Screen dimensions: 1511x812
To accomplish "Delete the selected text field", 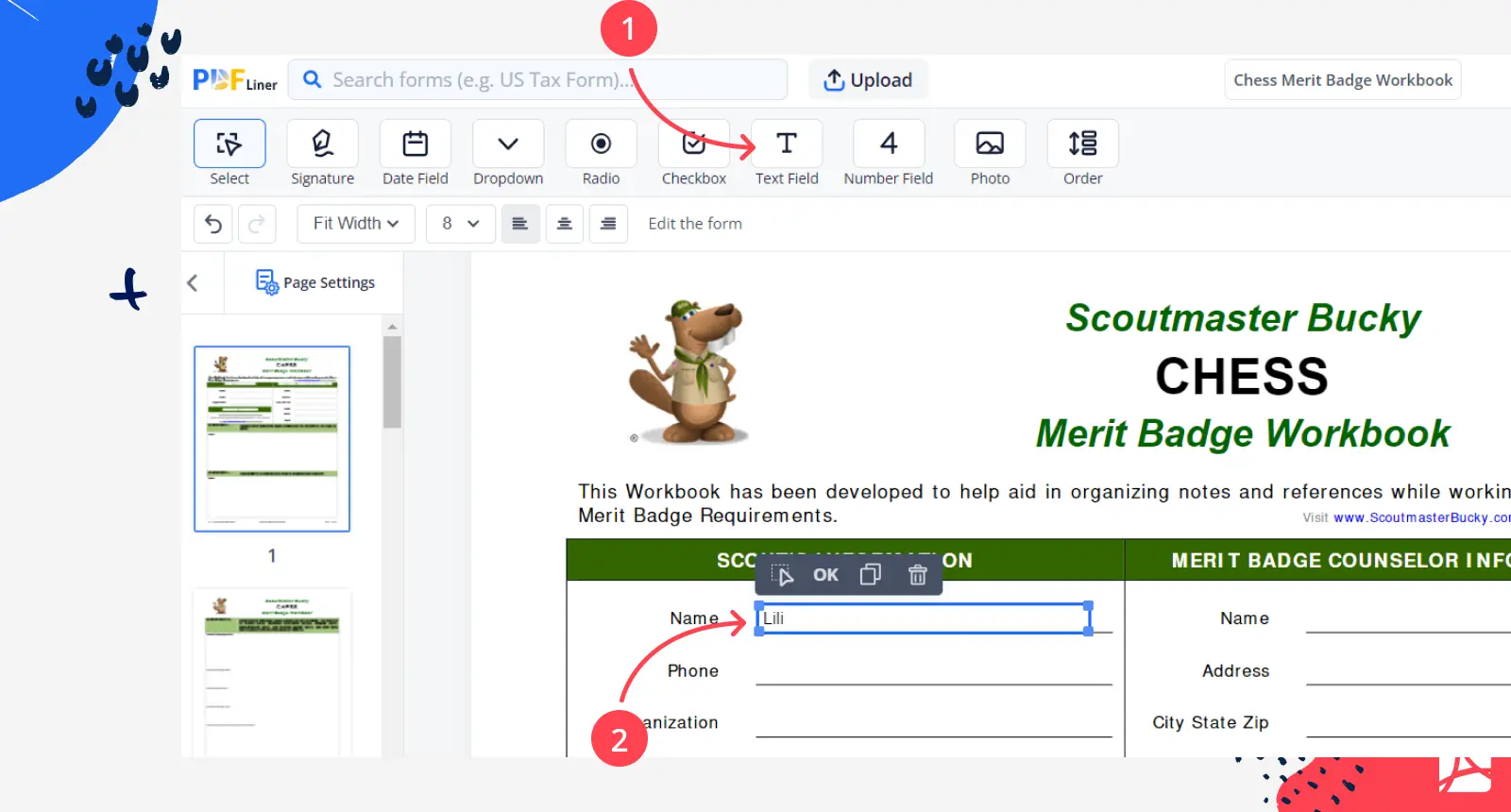I will [x=917, y=575].
